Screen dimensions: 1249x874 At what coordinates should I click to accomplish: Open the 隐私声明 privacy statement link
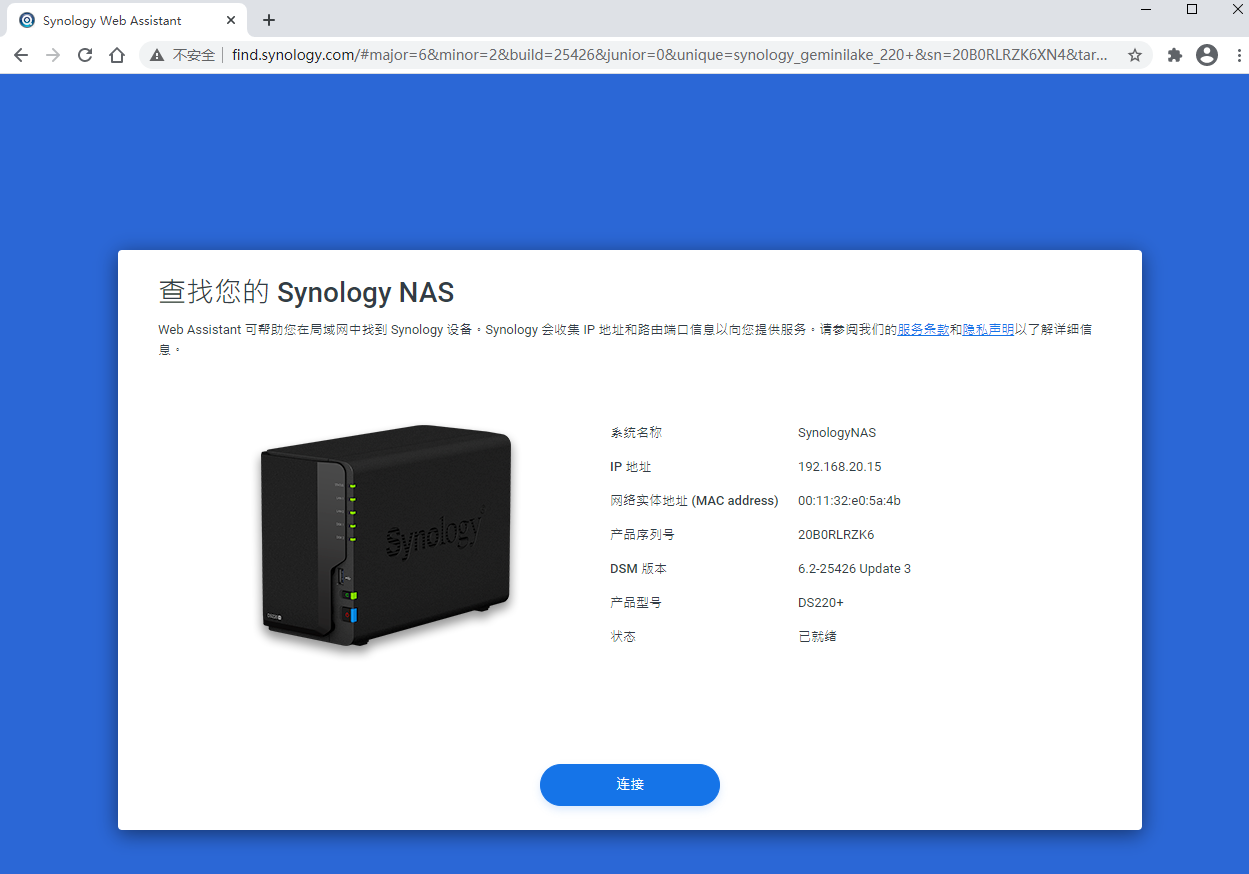coord(988,329)
